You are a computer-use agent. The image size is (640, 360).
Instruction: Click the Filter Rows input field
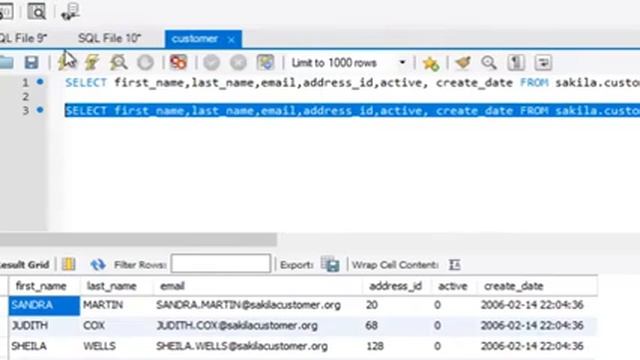(221, 263)
